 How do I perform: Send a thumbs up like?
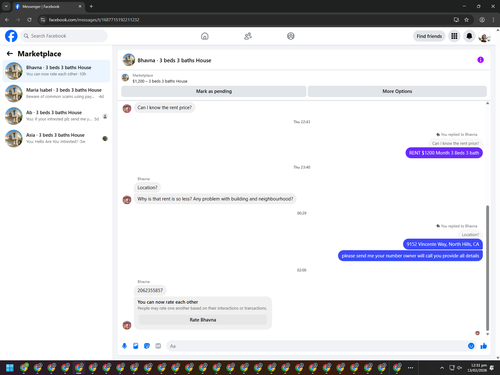pos(484,346)
